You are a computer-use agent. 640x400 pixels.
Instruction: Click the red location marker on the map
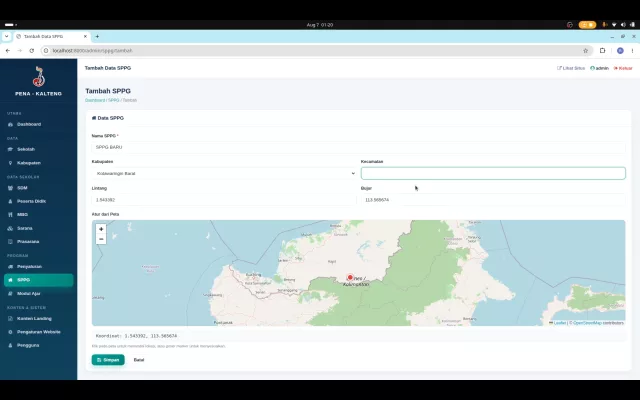[x=350, y=277]
